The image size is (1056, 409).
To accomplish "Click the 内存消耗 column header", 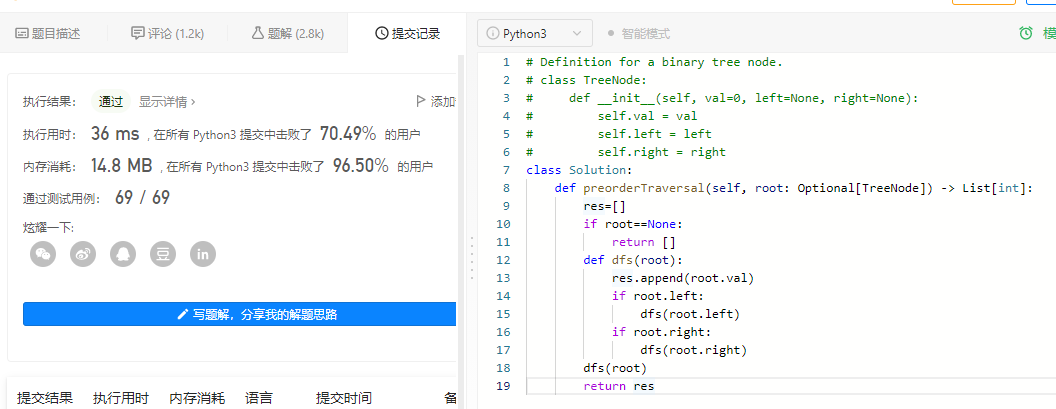I will 197,398.
